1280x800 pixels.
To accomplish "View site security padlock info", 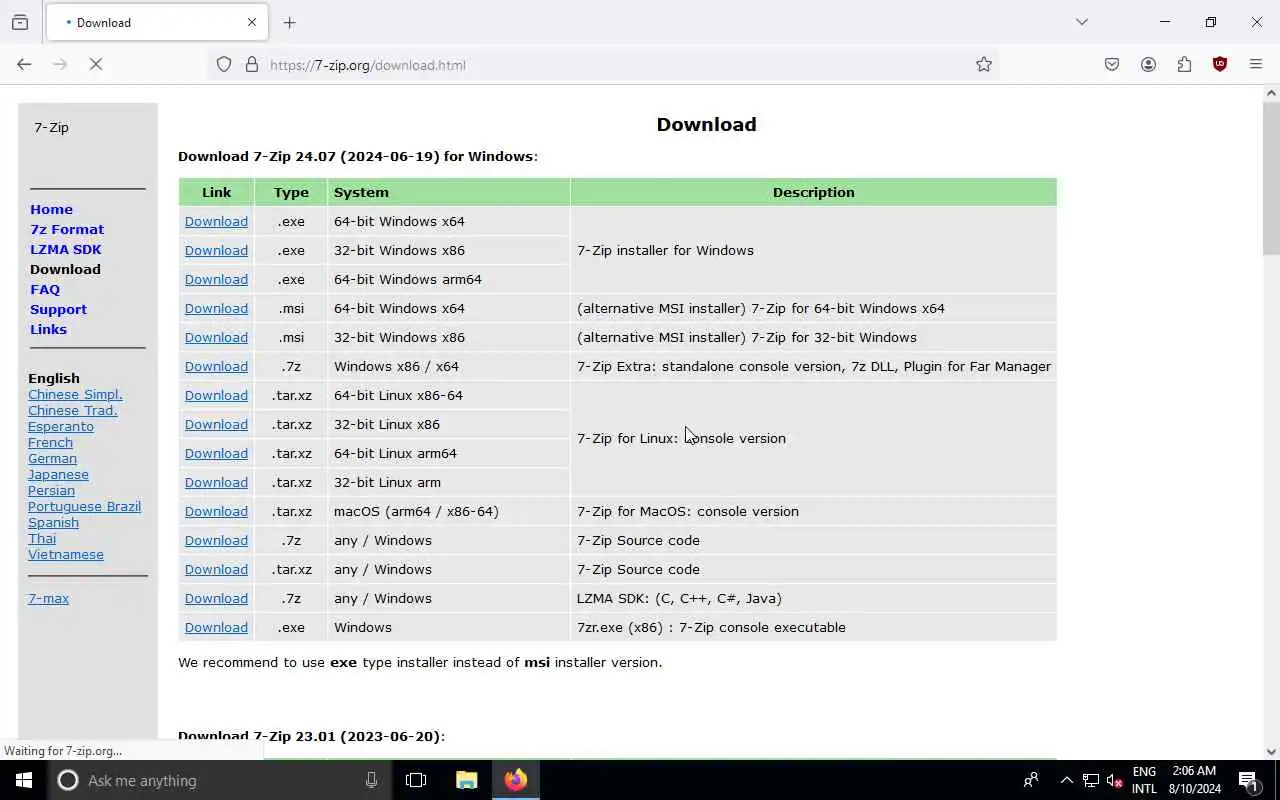I will click(252, 64).
